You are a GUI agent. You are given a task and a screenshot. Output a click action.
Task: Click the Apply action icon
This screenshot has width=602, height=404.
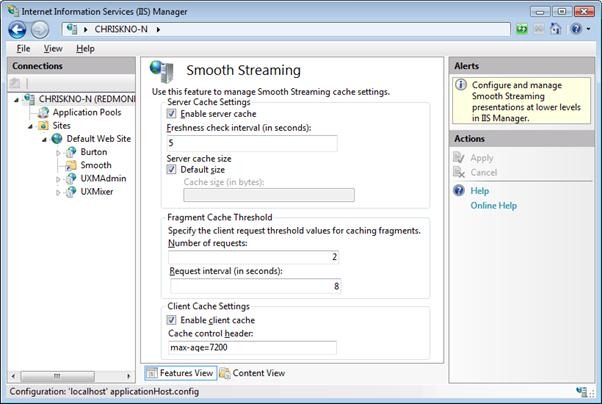coord(459,157)
